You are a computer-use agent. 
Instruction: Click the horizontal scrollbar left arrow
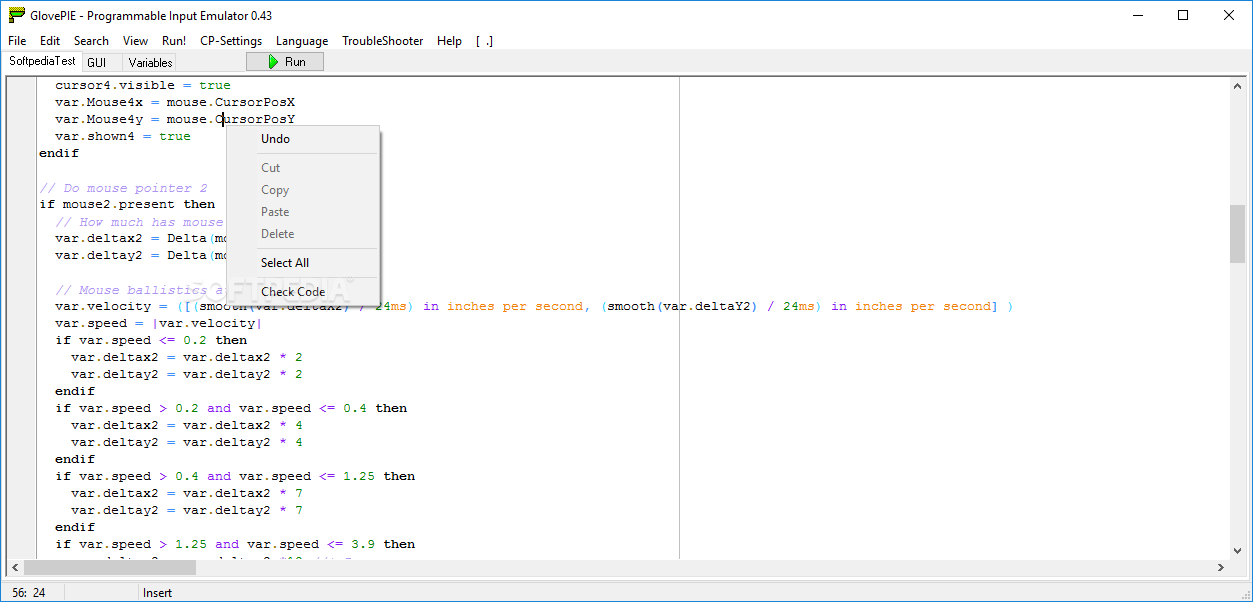click(x=14, y=567)
